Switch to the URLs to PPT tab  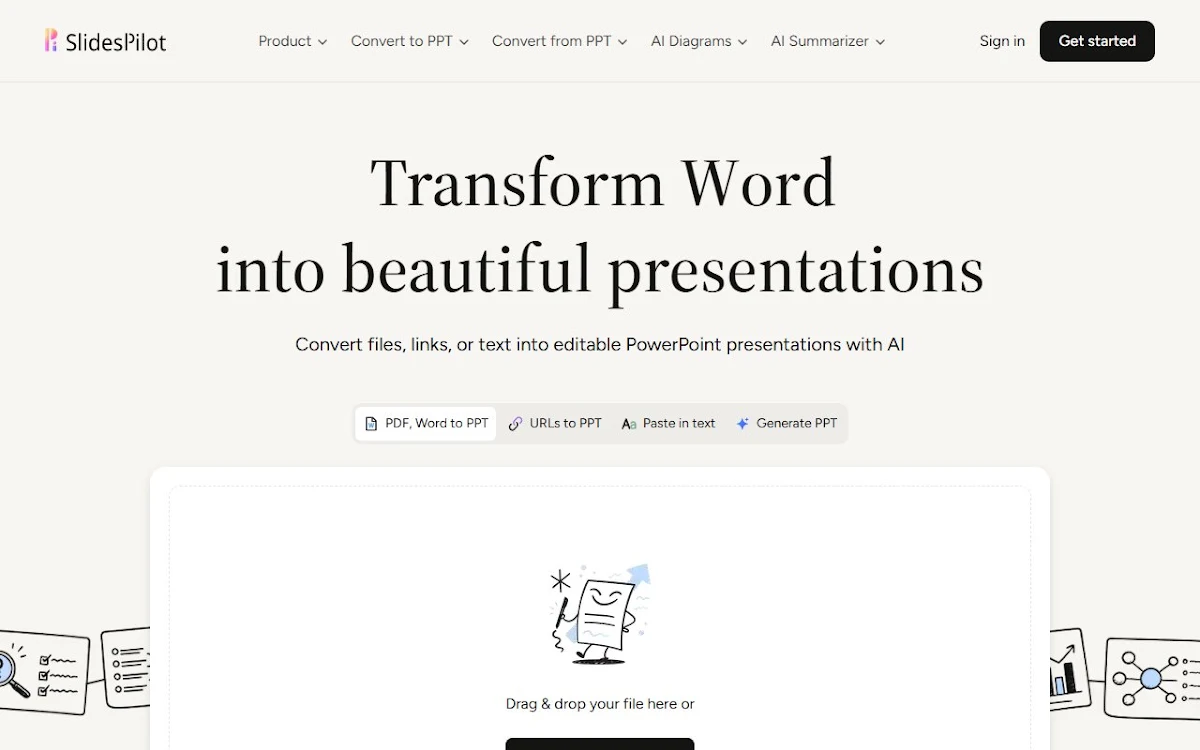(555, 423)
